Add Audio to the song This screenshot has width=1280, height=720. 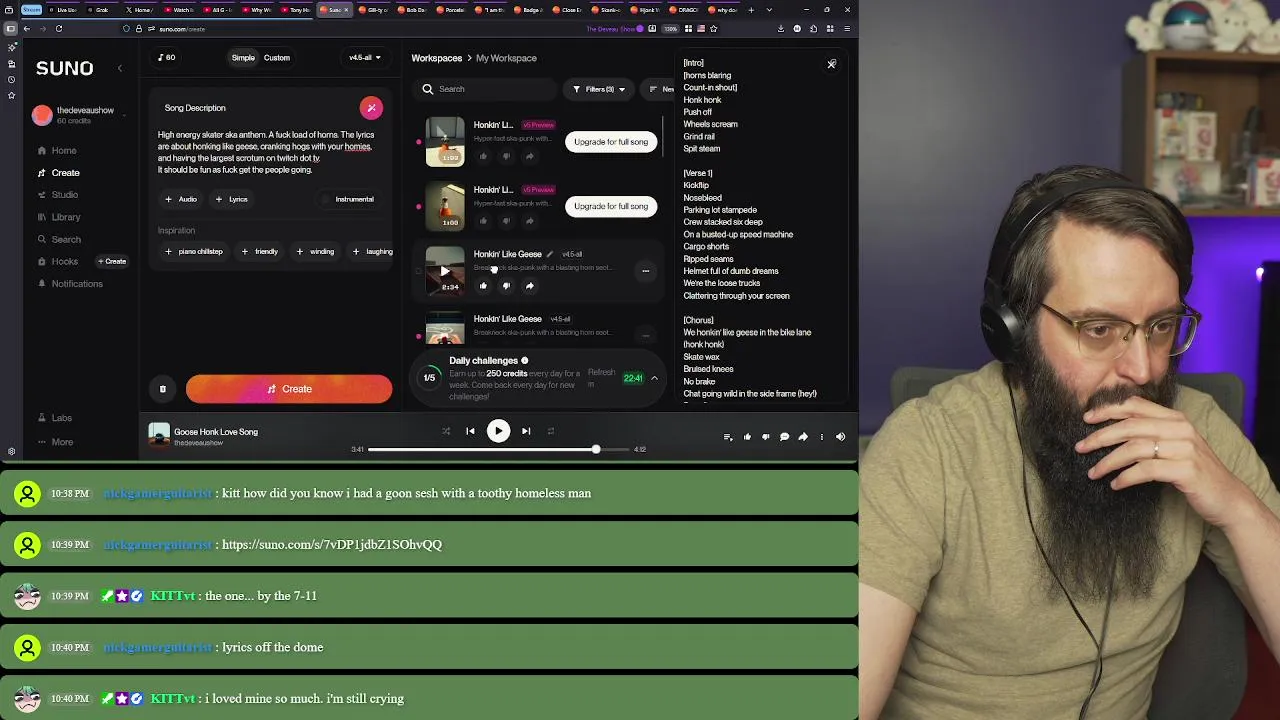click(181, 199)
